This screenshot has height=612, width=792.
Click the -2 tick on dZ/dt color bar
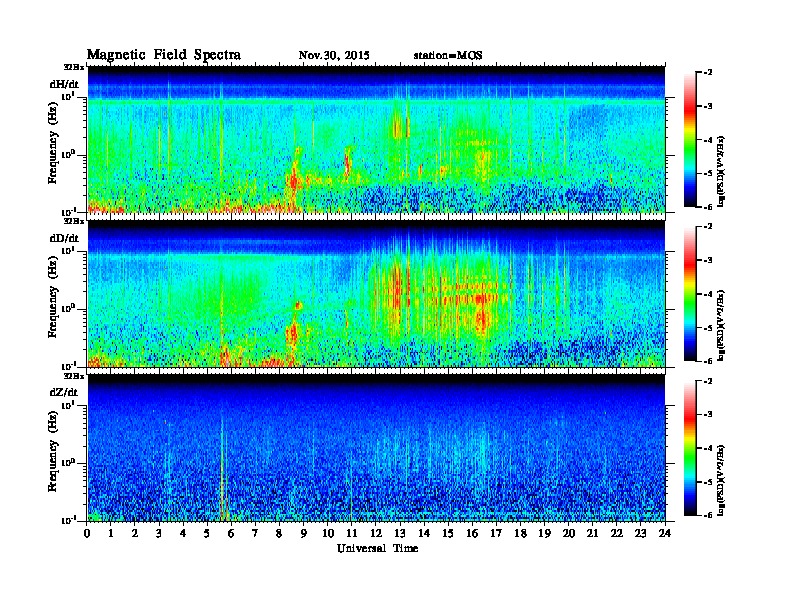click(708, 381)
